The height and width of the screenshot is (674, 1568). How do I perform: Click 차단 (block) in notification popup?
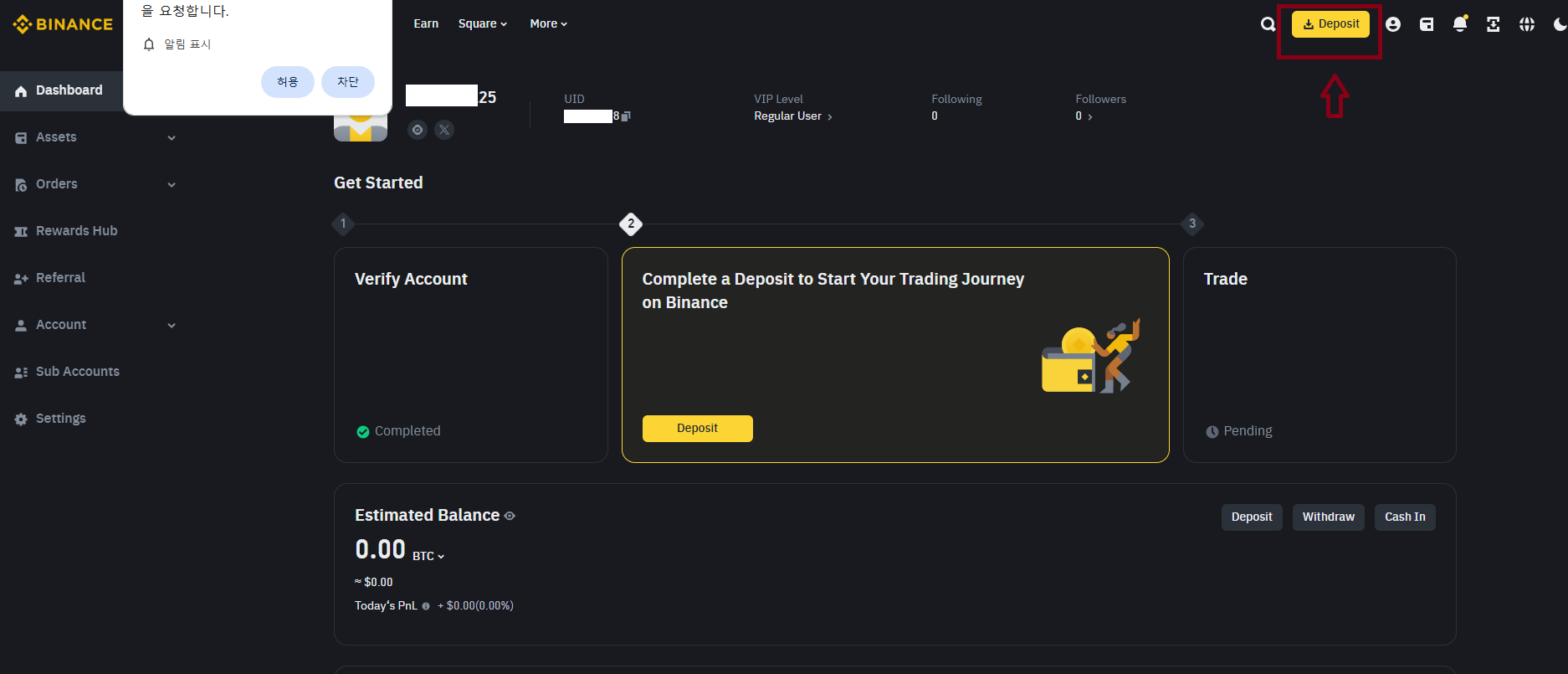(x=348, y=82)
